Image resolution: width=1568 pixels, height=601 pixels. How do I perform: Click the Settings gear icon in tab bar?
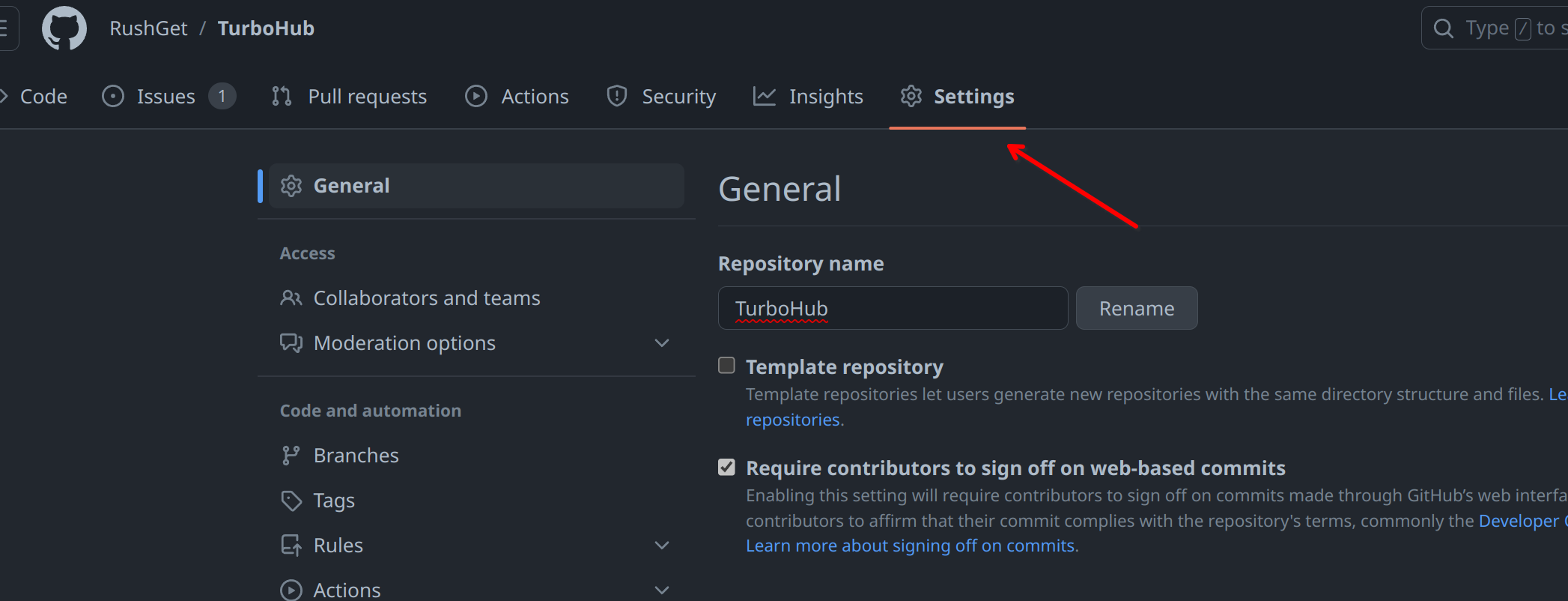click(911, 96)
